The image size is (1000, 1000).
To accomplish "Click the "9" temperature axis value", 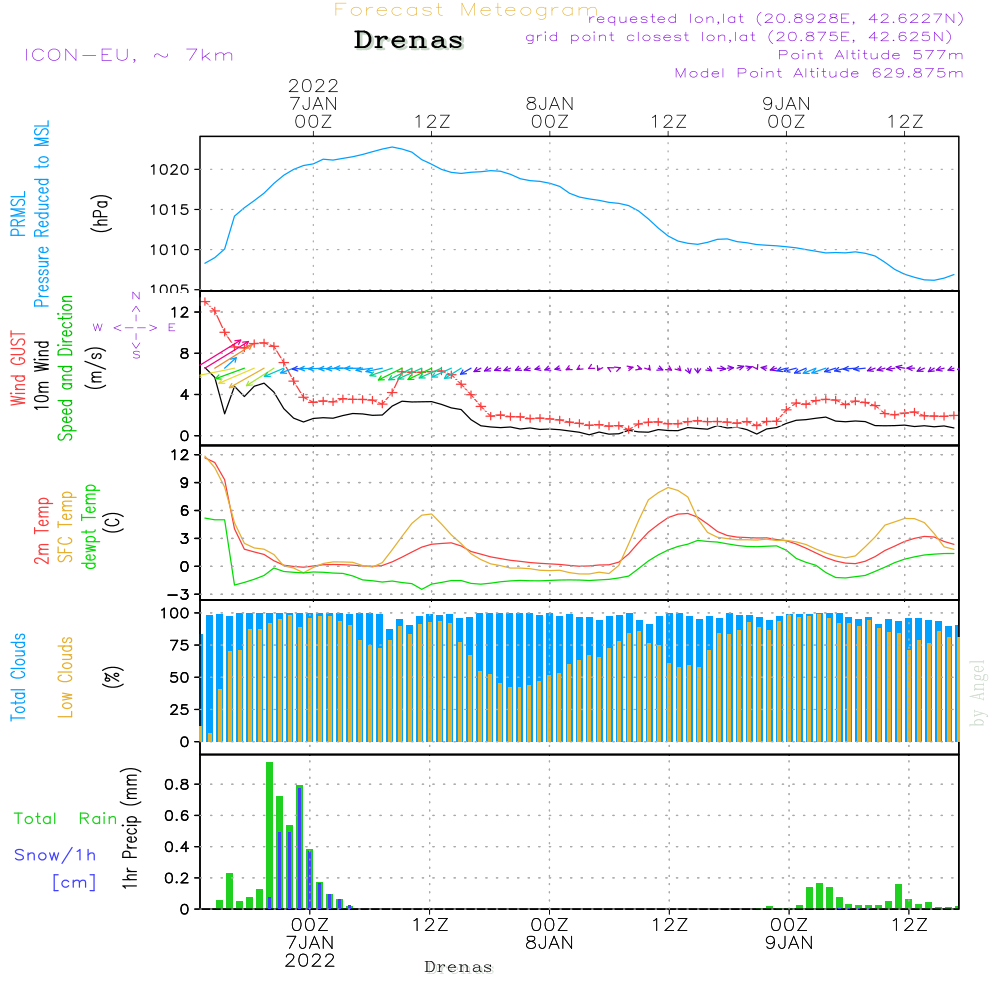I will coord(184,483).
